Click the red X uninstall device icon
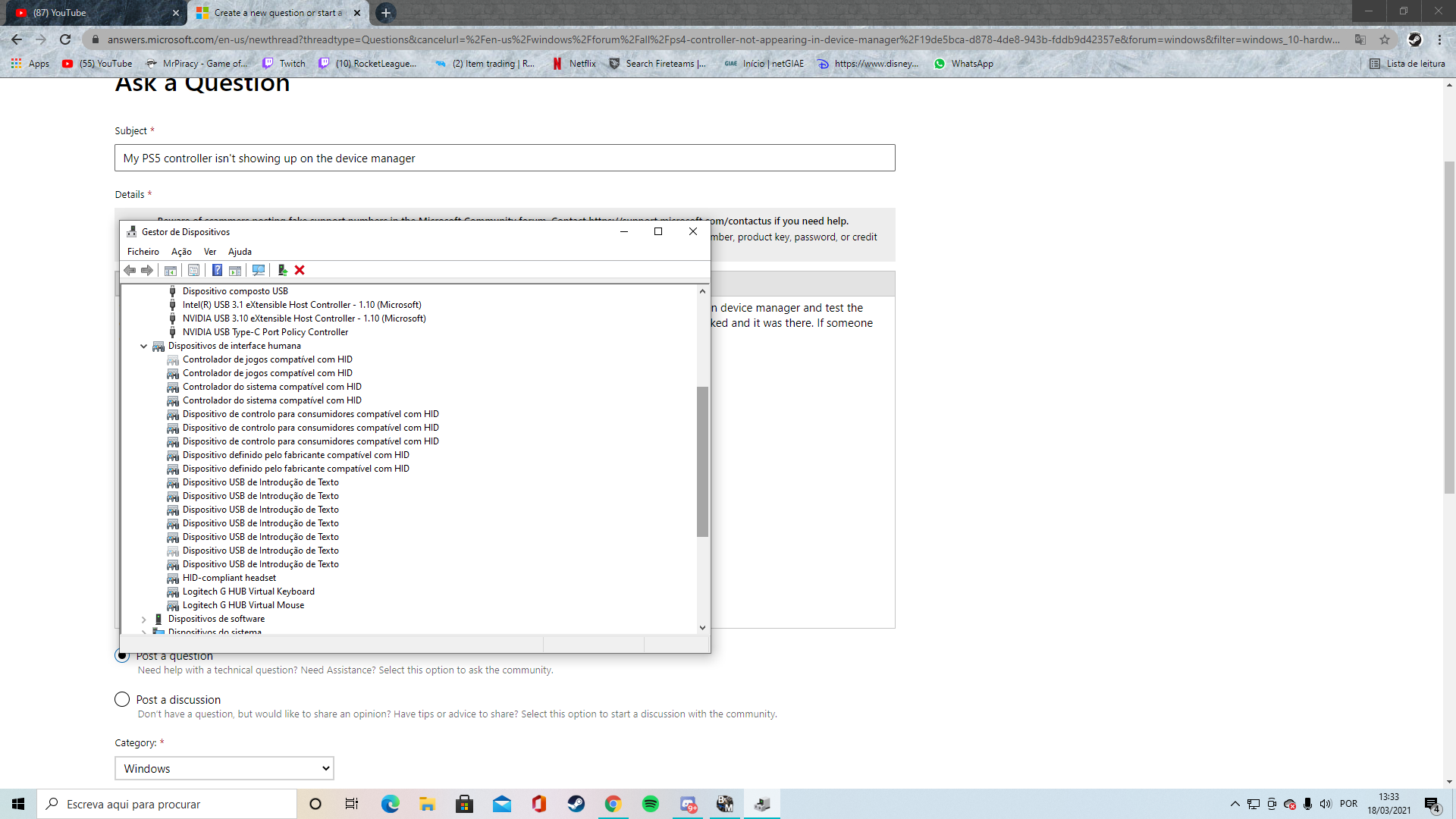The height and width of the screenshot is (819, 1456). (300, 270)
